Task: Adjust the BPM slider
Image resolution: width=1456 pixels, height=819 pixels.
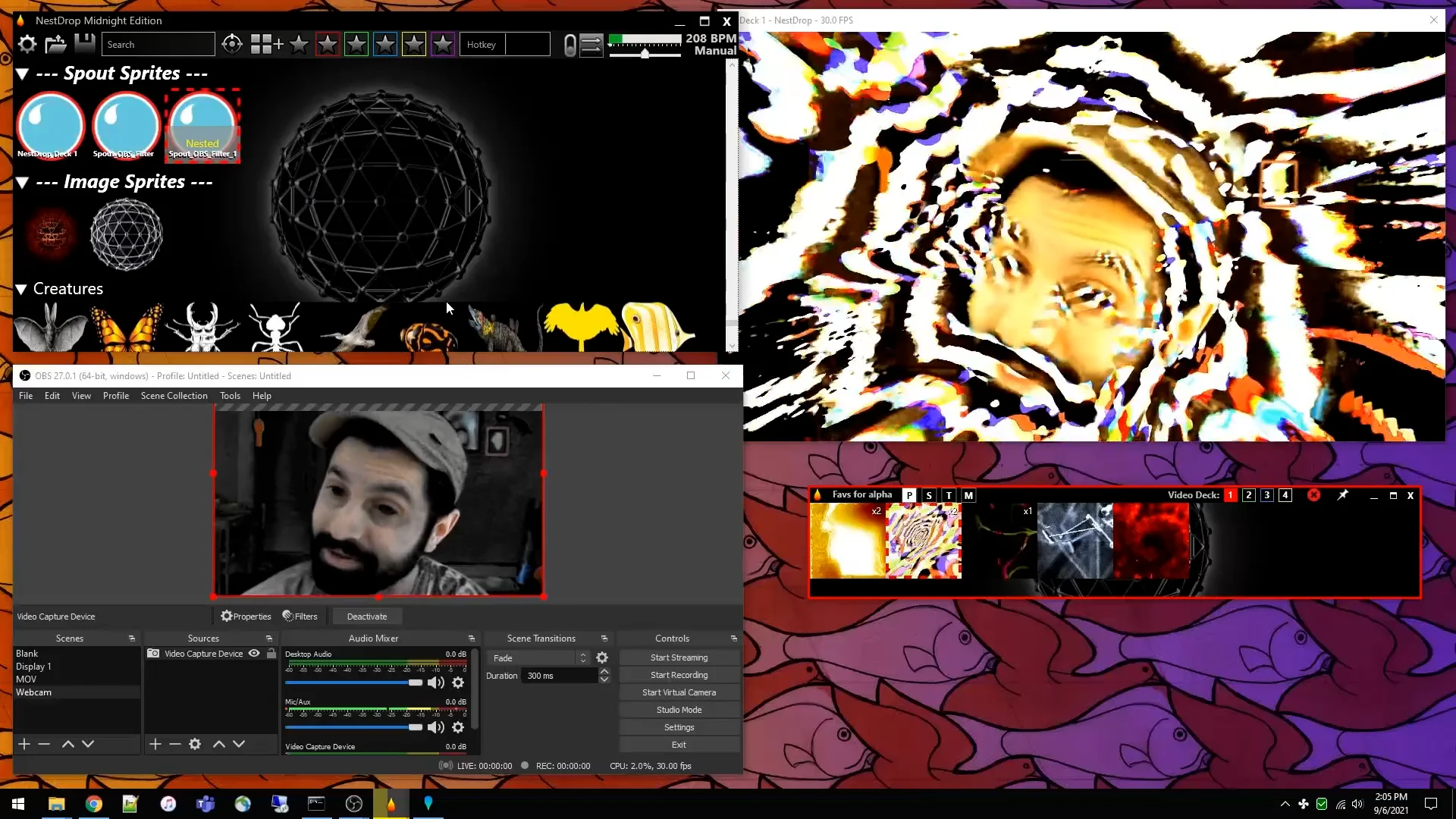Action: (x=645, y=53)
